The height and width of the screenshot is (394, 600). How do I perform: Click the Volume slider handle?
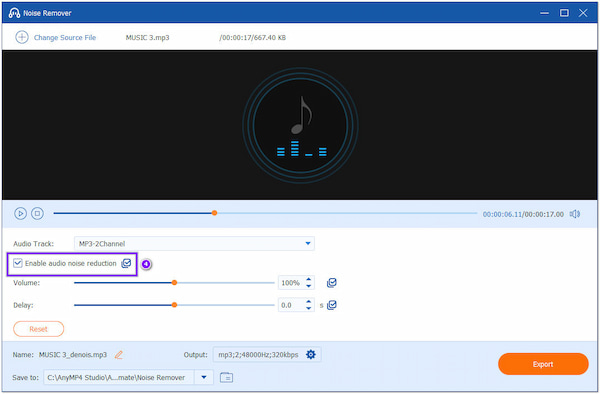[x=174, y=283]
